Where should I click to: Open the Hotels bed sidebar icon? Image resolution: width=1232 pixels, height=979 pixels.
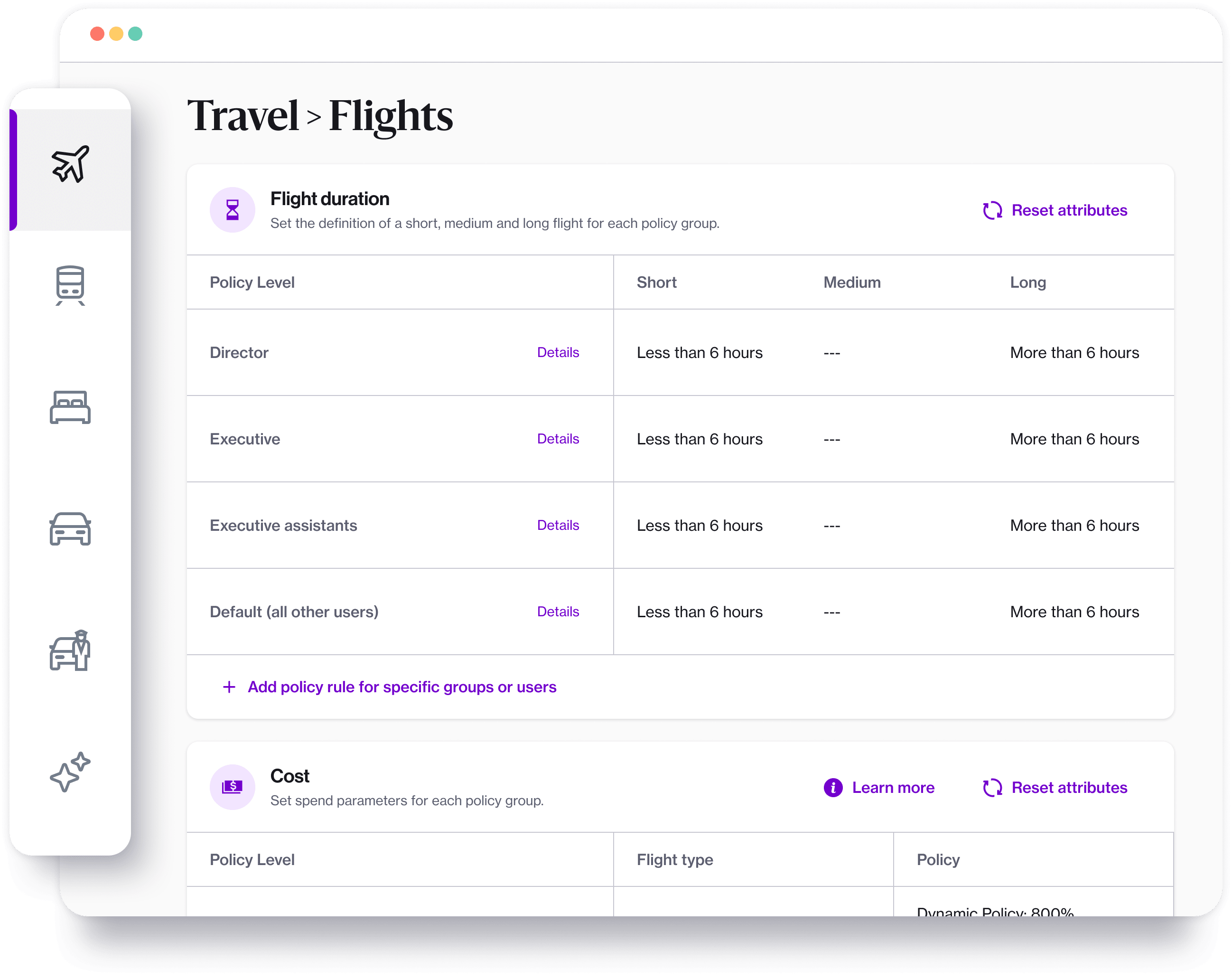[x=70, y=407]
